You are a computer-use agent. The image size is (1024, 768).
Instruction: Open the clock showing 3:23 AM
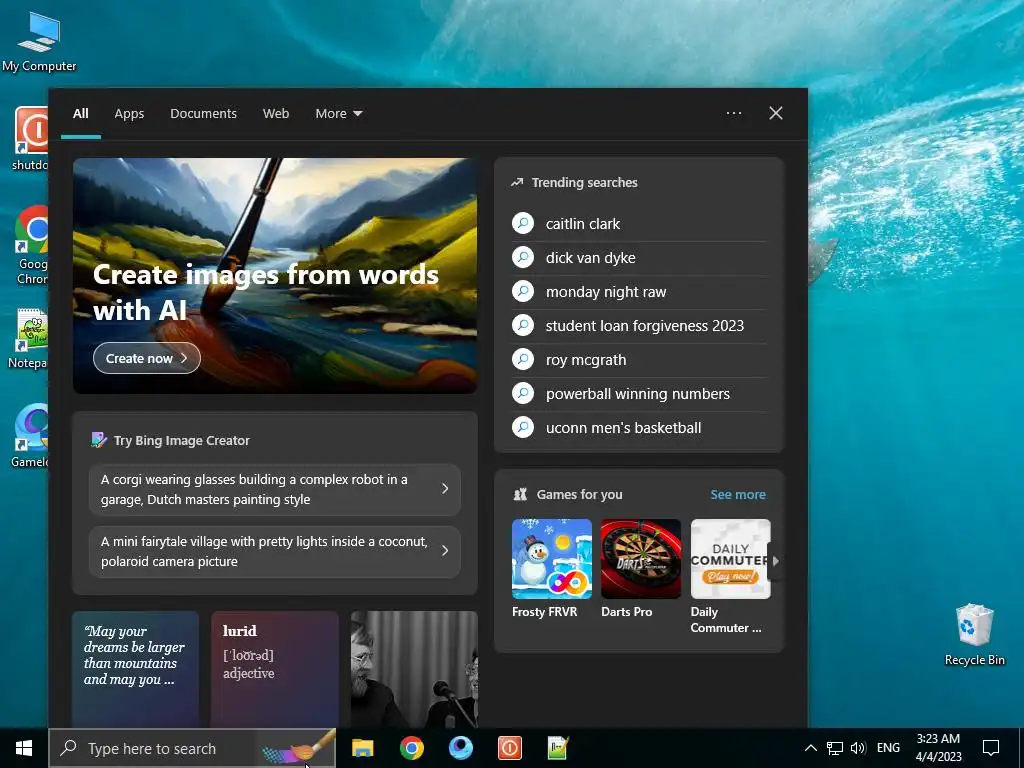point(938,748)
